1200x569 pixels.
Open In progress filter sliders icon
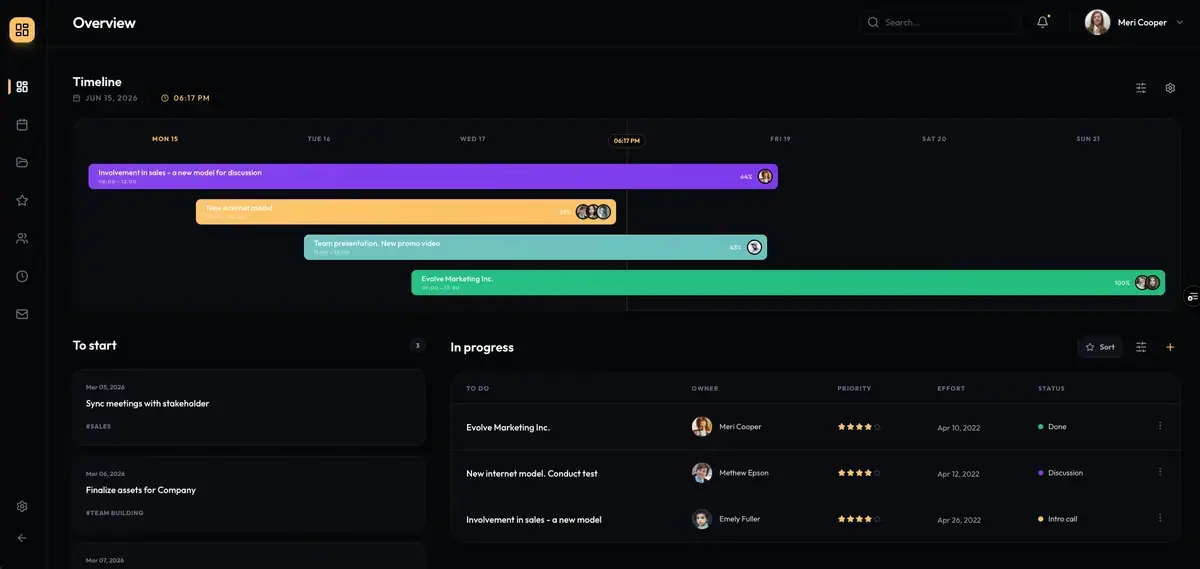(x=1141, y=347)
